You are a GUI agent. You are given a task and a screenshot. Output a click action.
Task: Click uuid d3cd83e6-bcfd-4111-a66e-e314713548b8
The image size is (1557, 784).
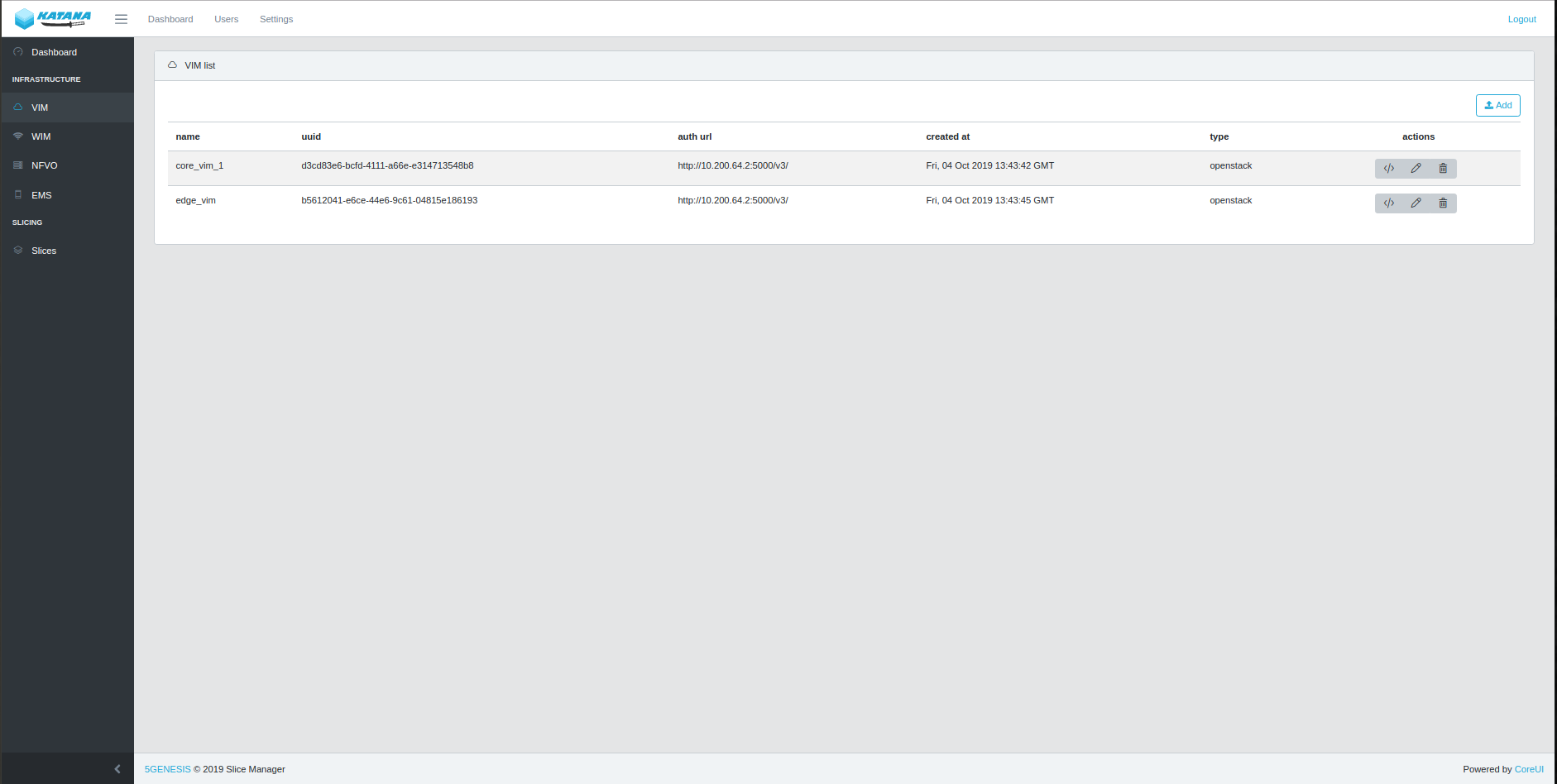point(387,165)
